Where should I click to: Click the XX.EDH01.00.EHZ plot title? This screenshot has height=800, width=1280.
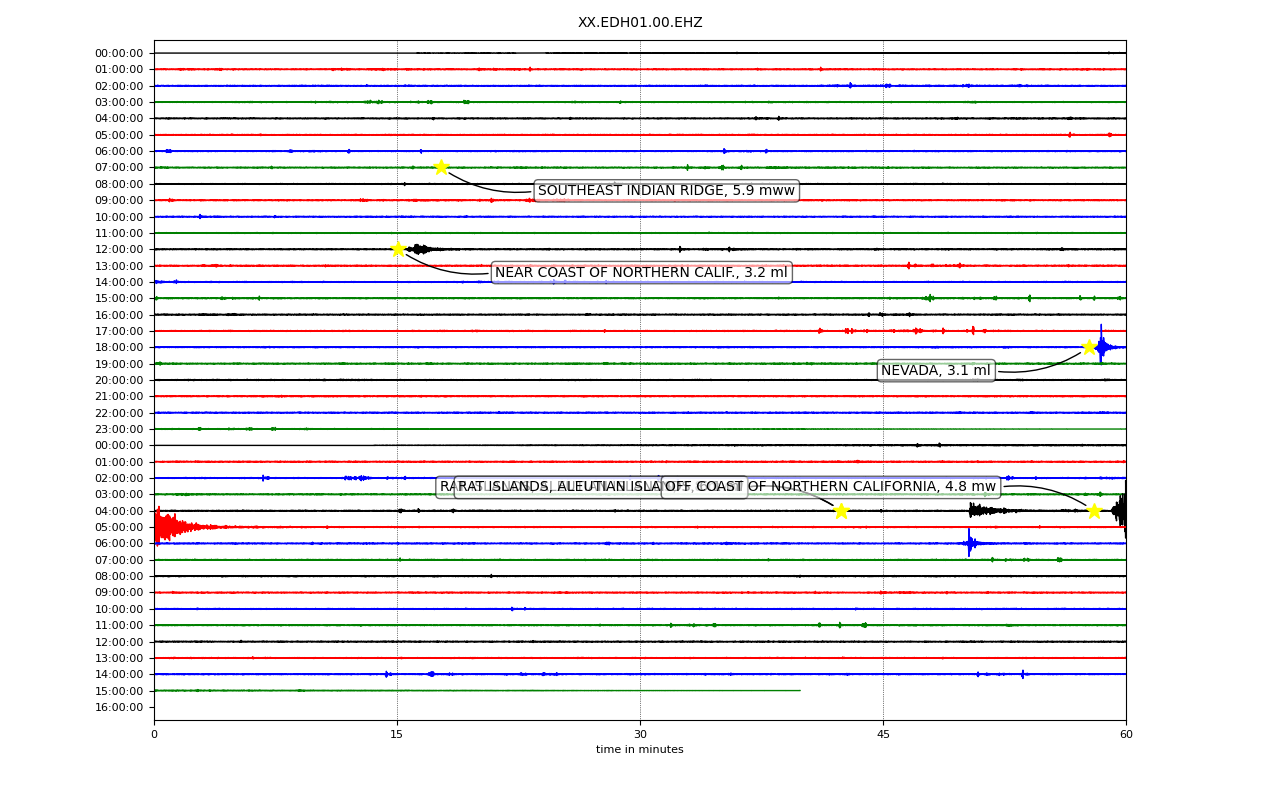(x=640, y=23)
